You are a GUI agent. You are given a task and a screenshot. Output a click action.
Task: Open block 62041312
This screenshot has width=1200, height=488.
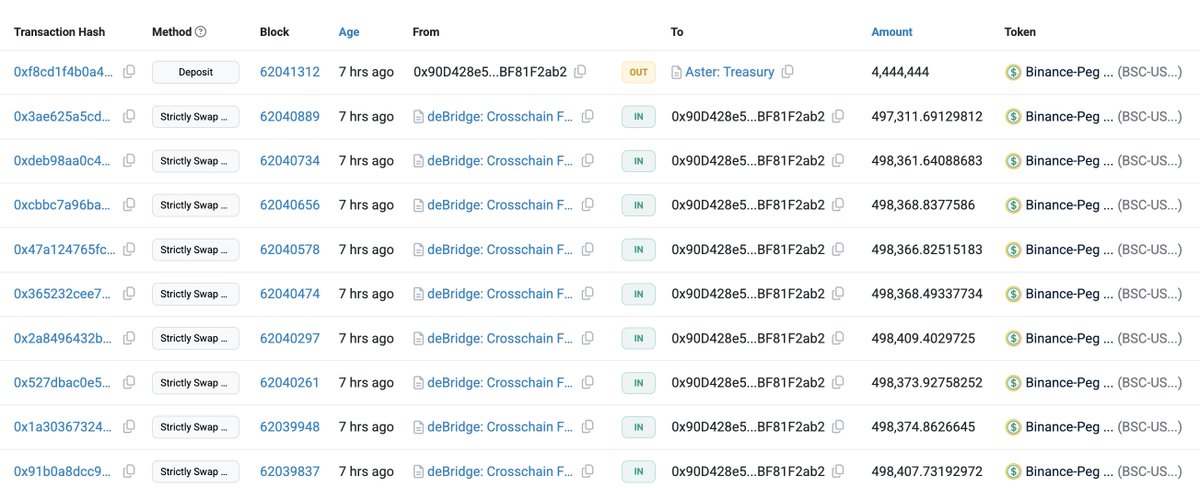coord(290,72)
